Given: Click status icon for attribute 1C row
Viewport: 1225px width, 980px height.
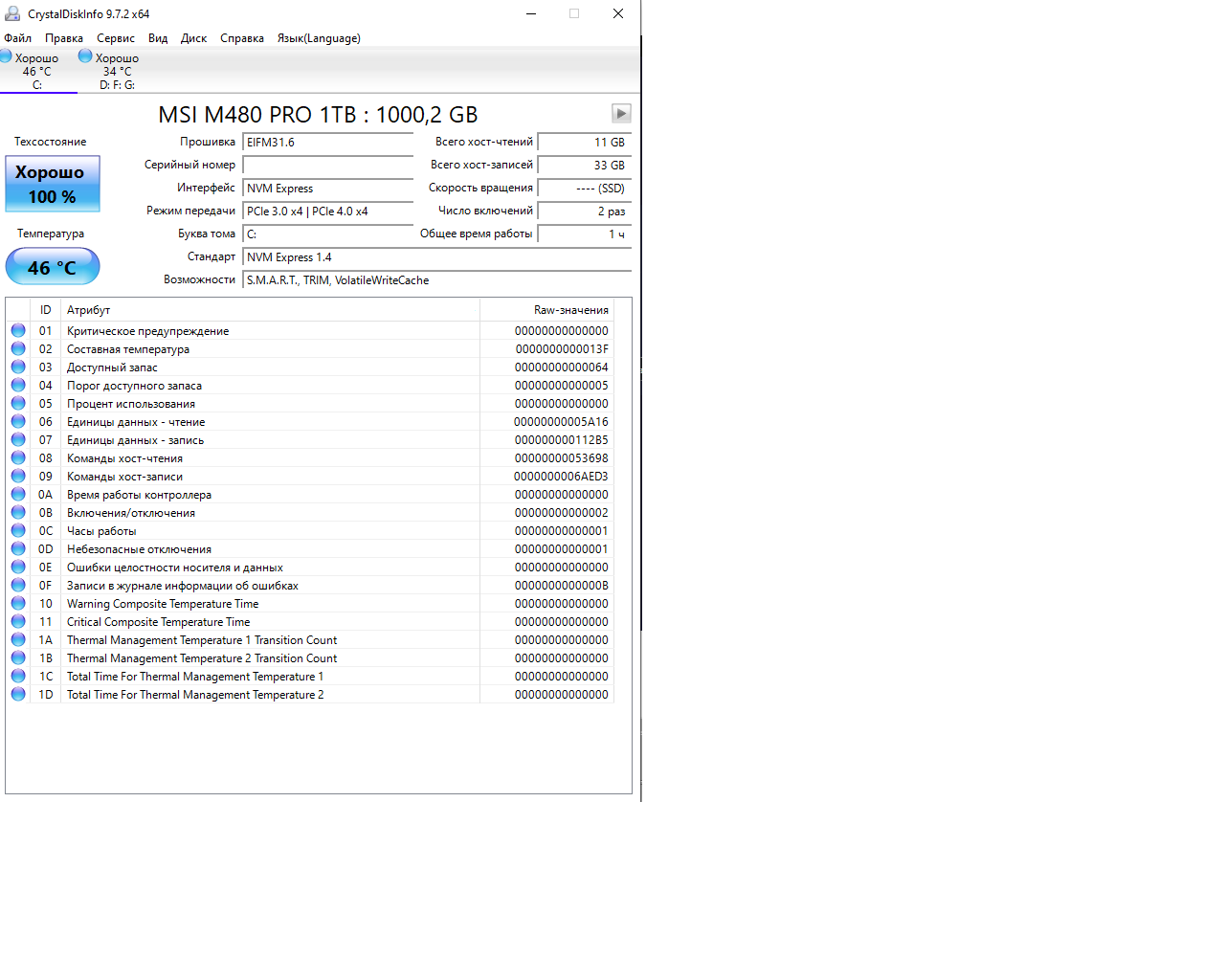Looking at the screenshot, I should [18, 676].
